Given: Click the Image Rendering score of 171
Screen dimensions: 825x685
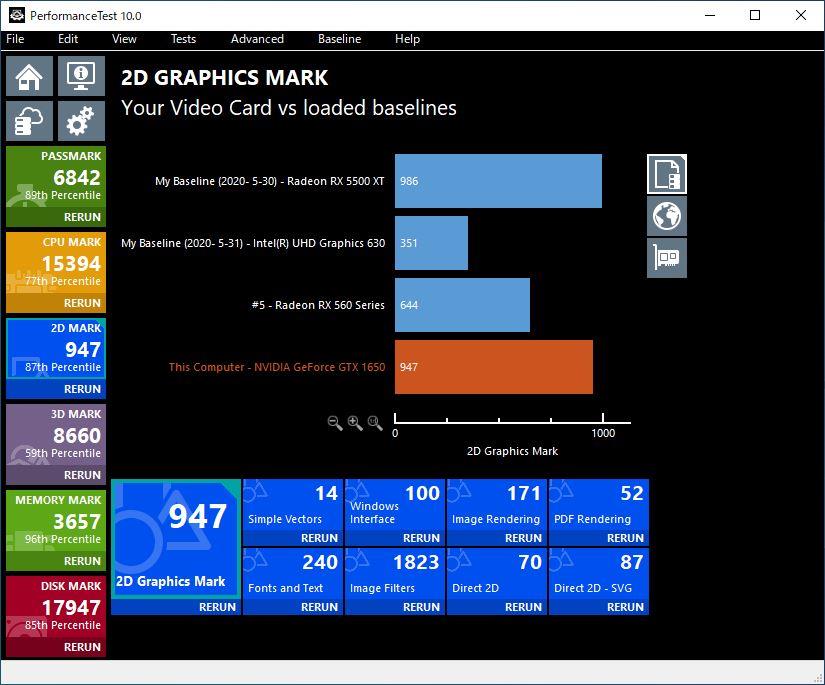Looking at the screenshot, I should 524,493.
